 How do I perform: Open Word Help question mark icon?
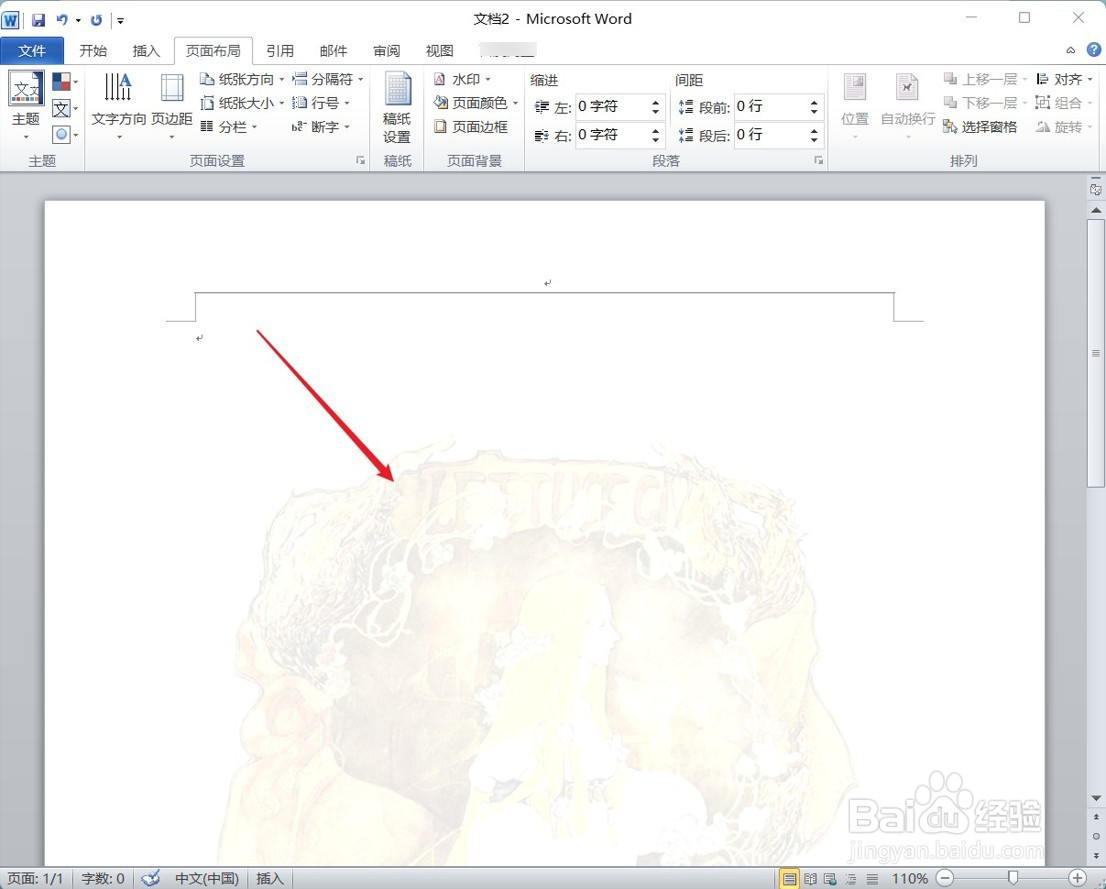[1093, 50]
